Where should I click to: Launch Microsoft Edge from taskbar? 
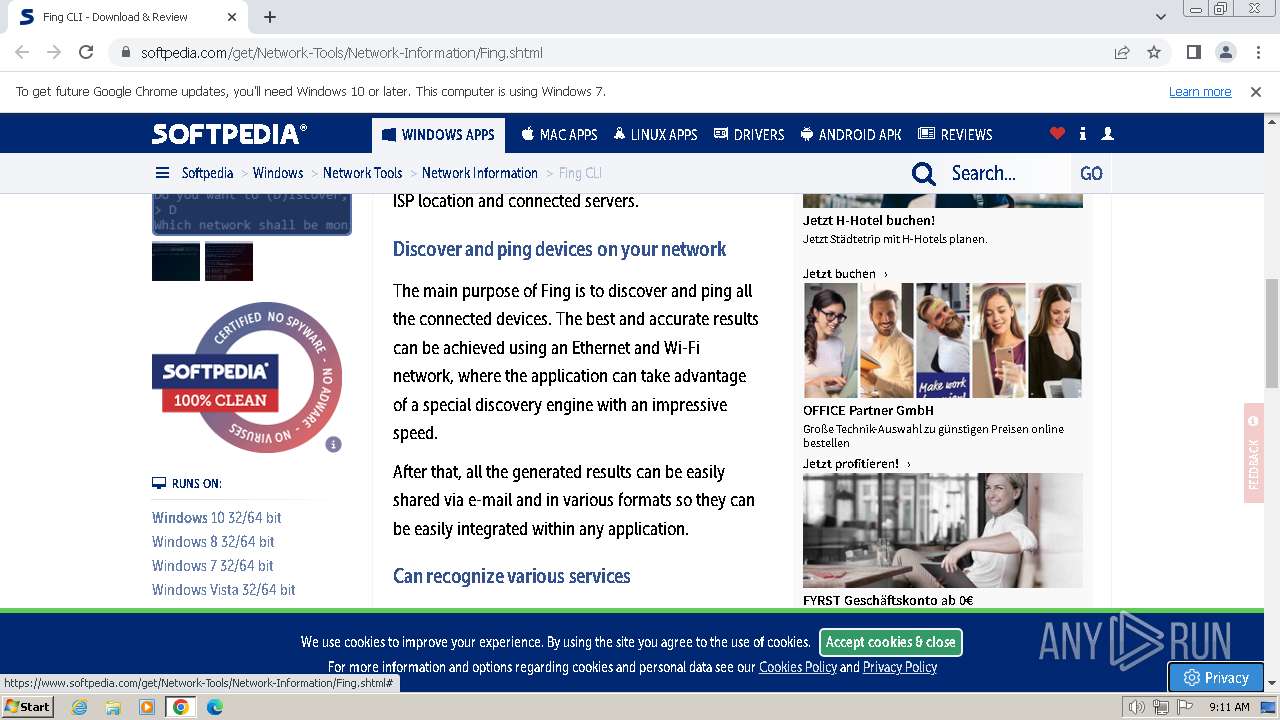215,707
